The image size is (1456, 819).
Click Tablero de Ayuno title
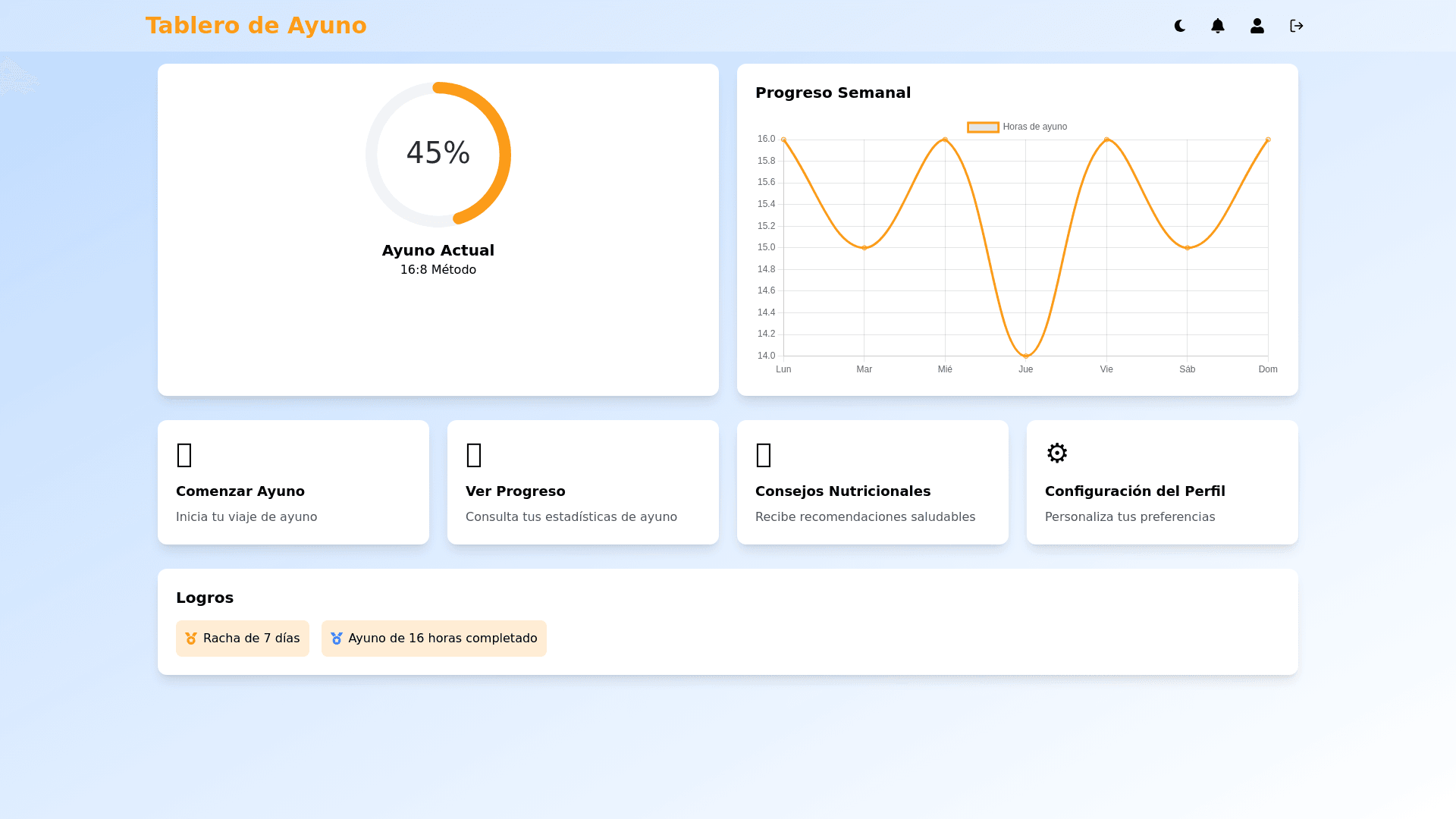(x=256, y=26)
